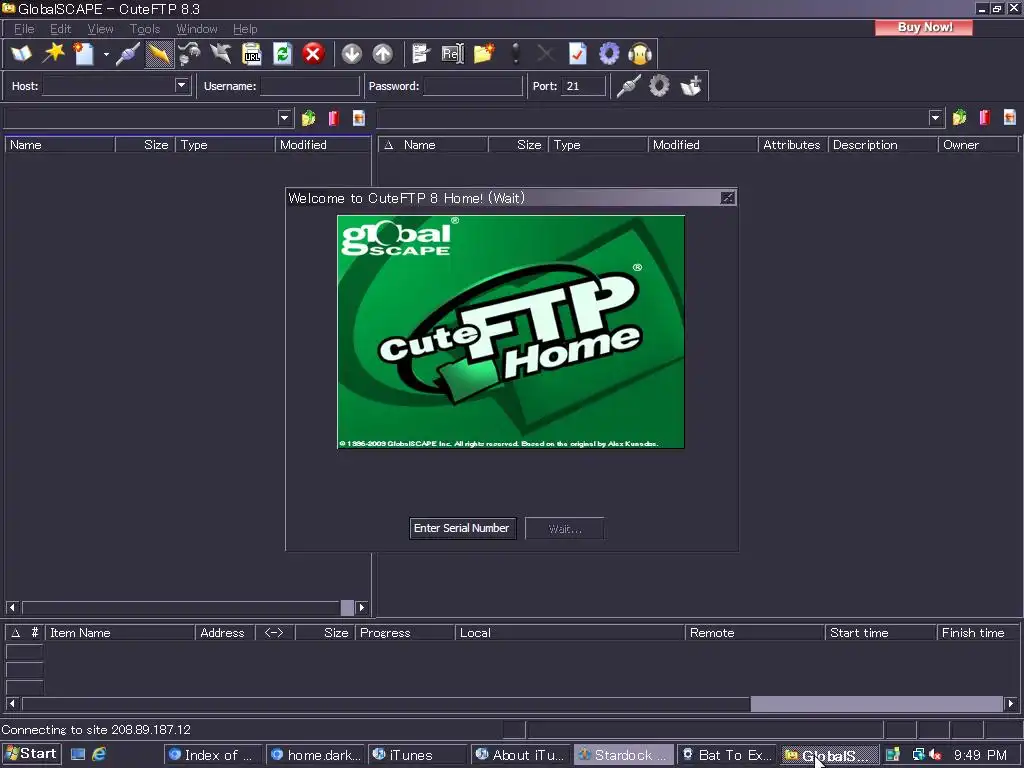Click the Add to Site Manager book icon
Image resolution: width=1024 pixels, height=768 pixels.
point(690,86)
